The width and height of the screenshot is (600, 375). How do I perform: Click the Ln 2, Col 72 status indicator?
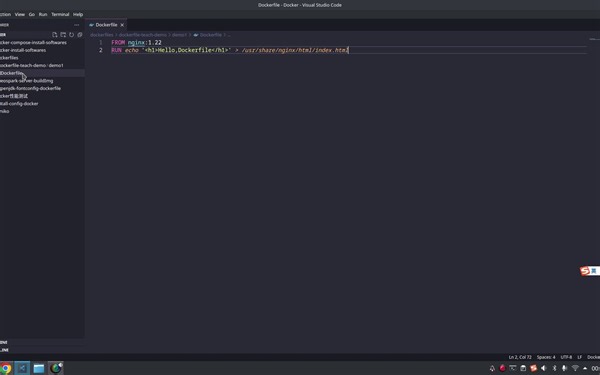pos(520,357)
